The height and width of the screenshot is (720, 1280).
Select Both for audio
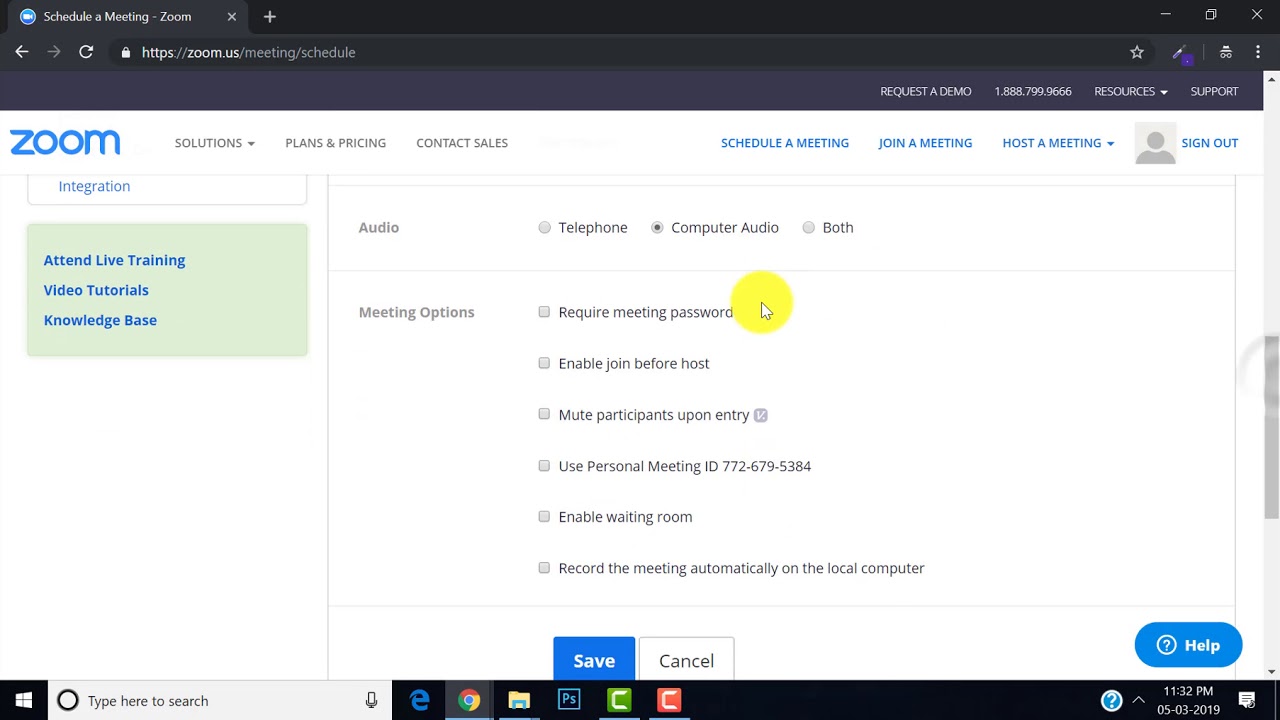[808, 227]
